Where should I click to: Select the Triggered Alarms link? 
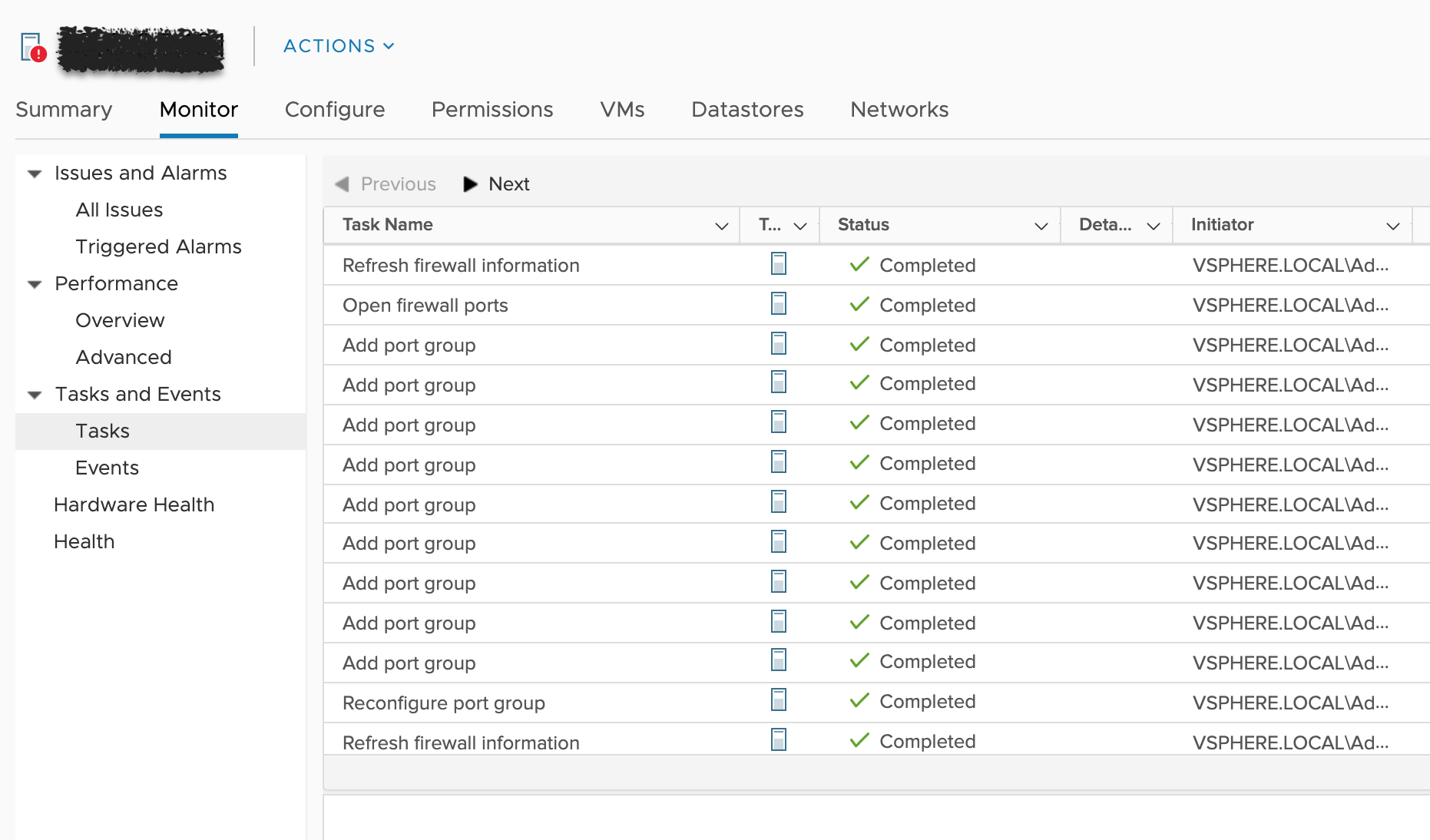158,246
